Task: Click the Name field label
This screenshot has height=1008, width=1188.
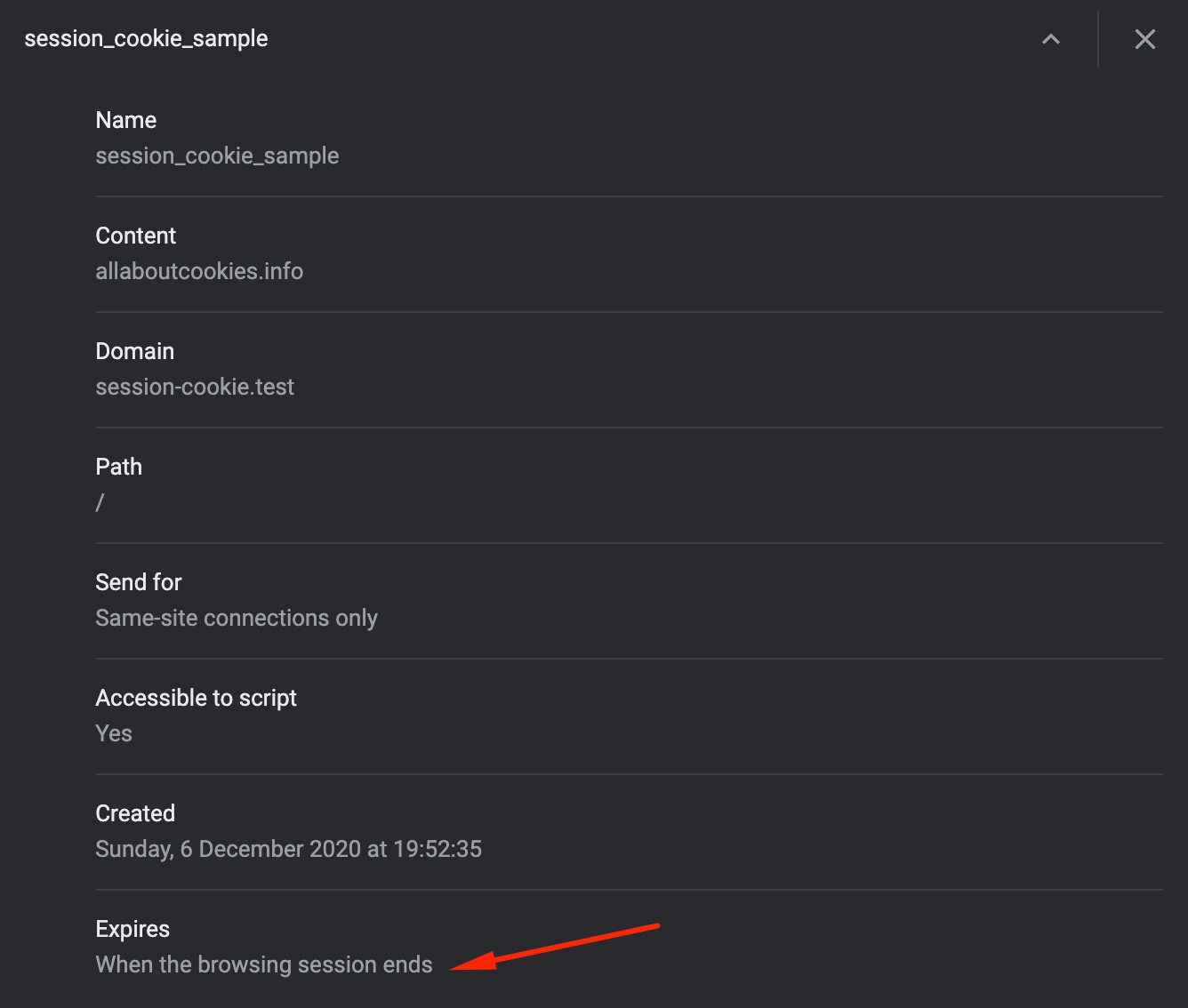Action: click(126, 120)
